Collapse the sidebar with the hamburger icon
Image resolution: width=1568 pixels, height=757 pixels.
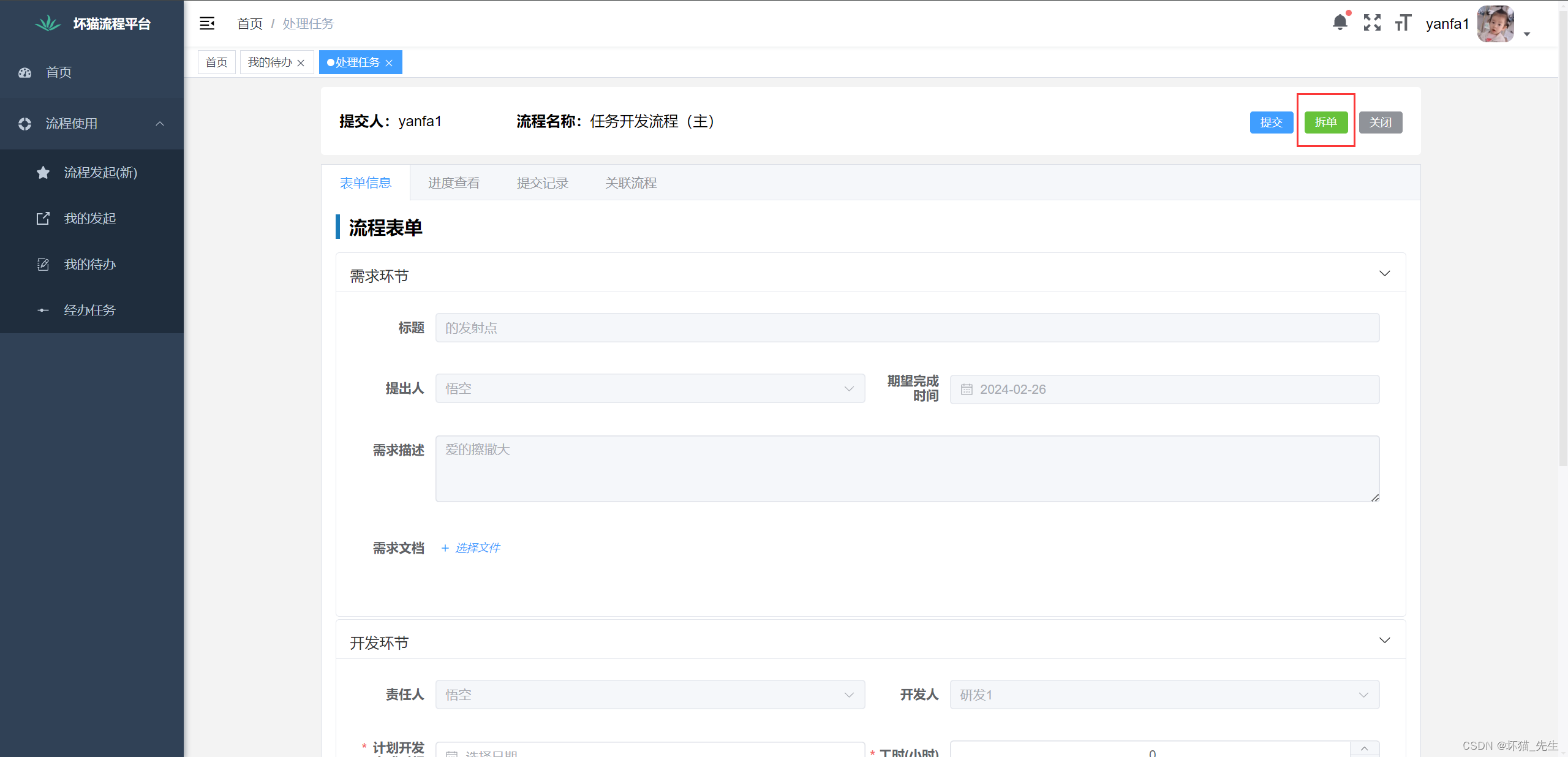(x=207, y=23)
